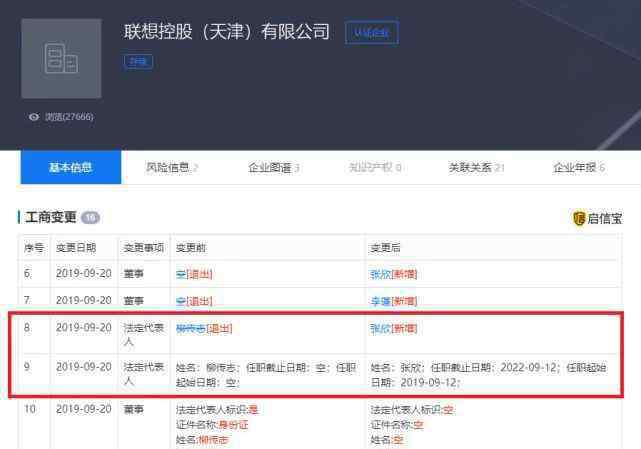Open the 张欣 link in row 8
This screenshot has width=641, height=449.
point(381,328)
